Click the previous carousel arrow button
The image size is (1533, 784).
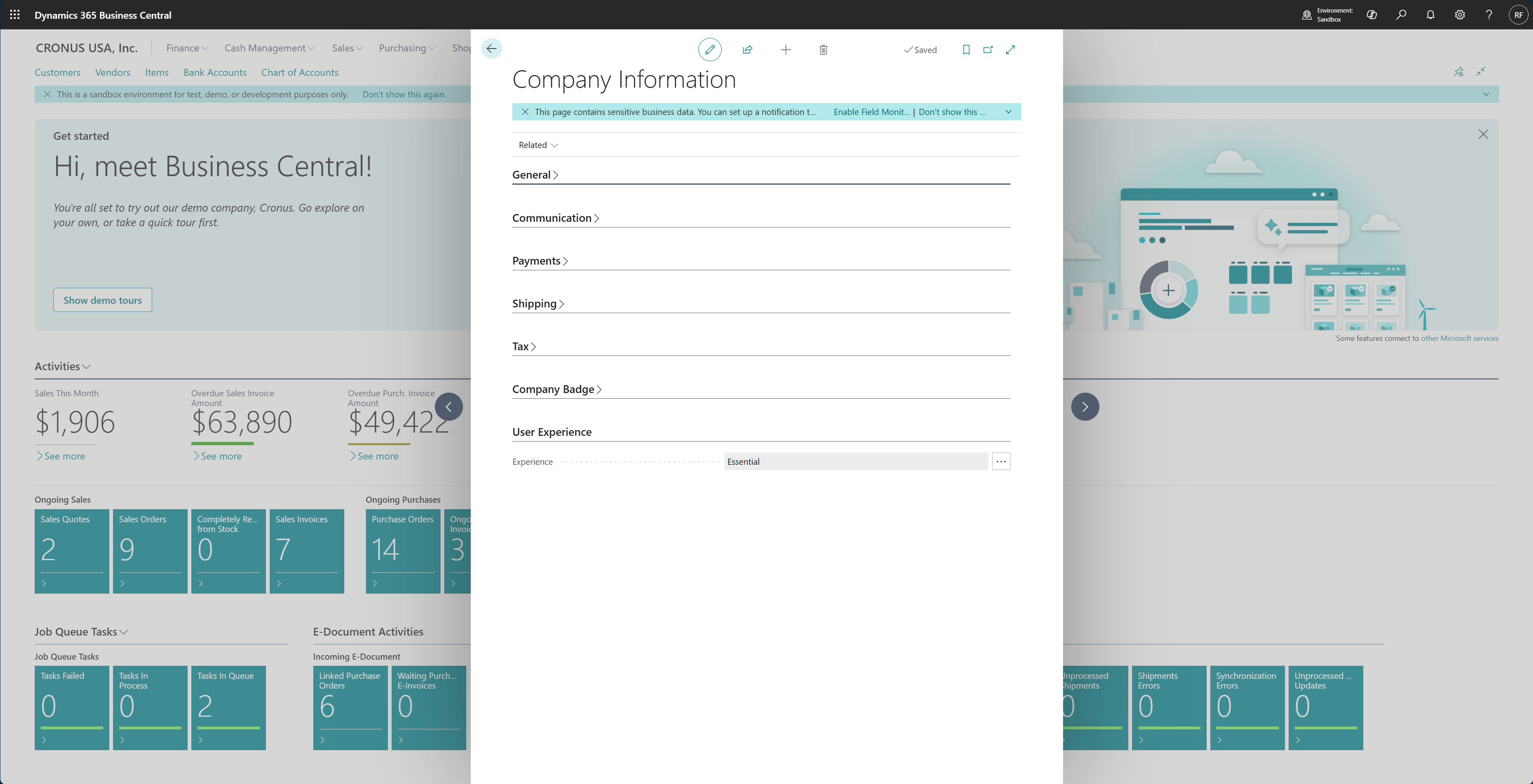(449, 407)
